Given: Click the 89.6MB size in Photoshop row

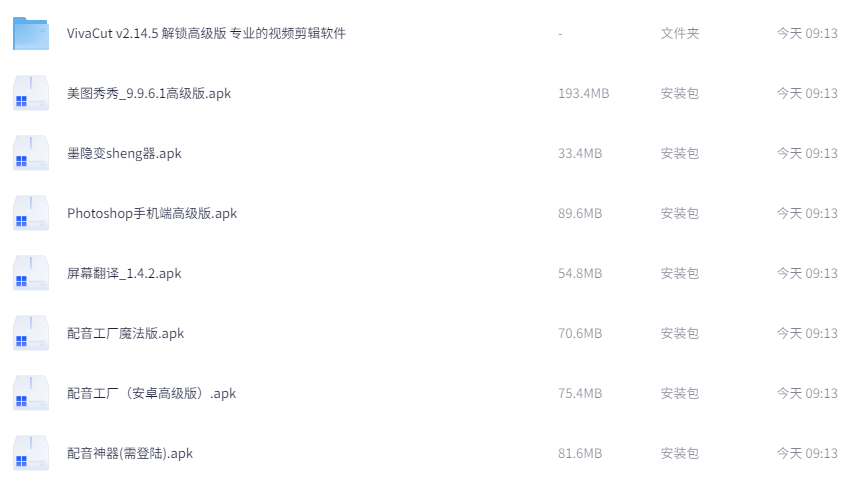Looking at the screenshot, I should click(580, 214).
